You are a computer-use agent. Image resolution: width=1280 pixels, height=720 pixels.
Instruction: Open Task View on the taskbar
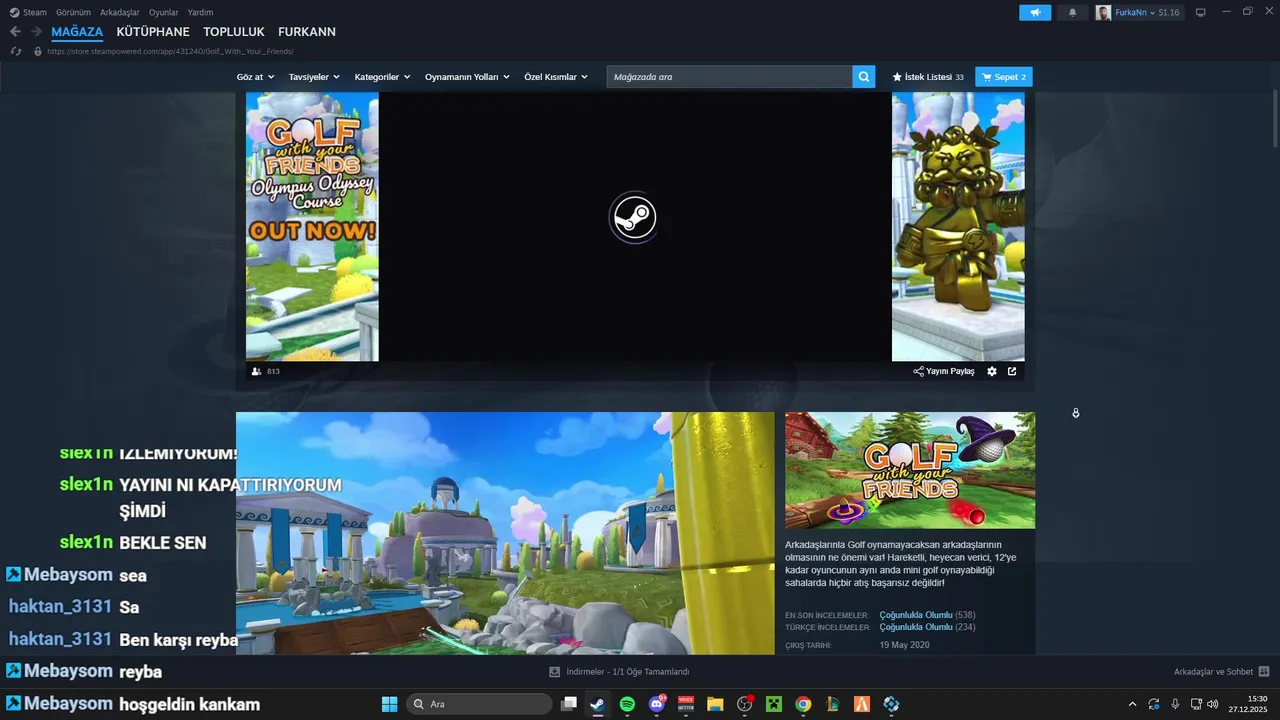tap(569, 704)
